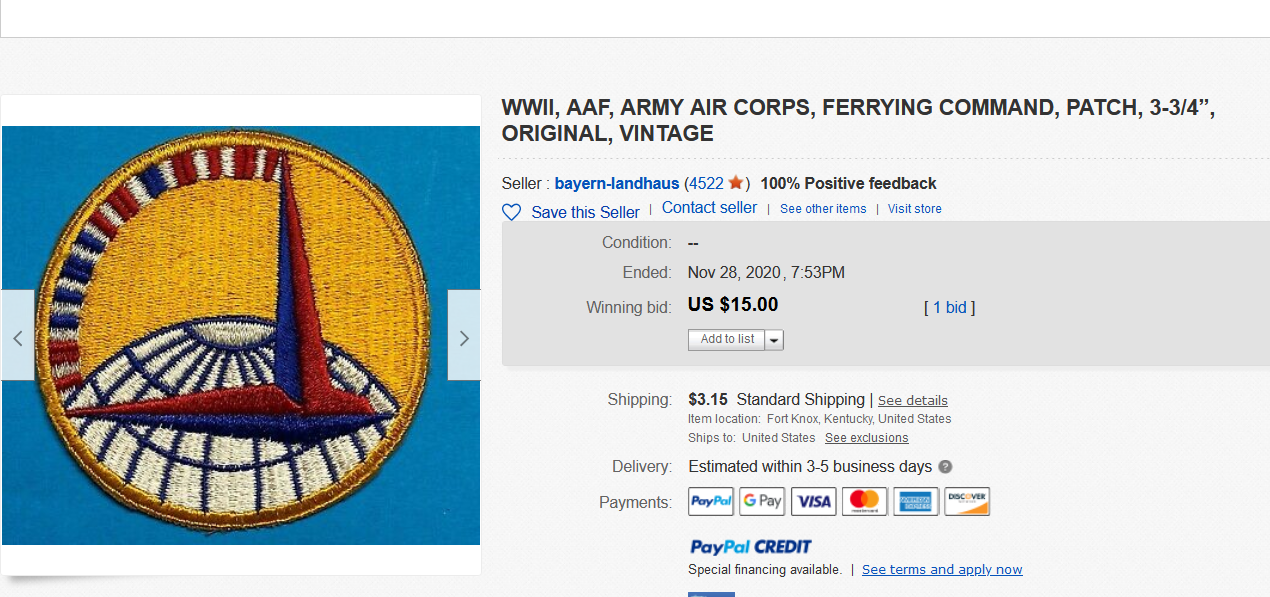The width and height of the screenshot is (1270, 597).
Task: Click the next image arrow
Action: tap(464, 336)
